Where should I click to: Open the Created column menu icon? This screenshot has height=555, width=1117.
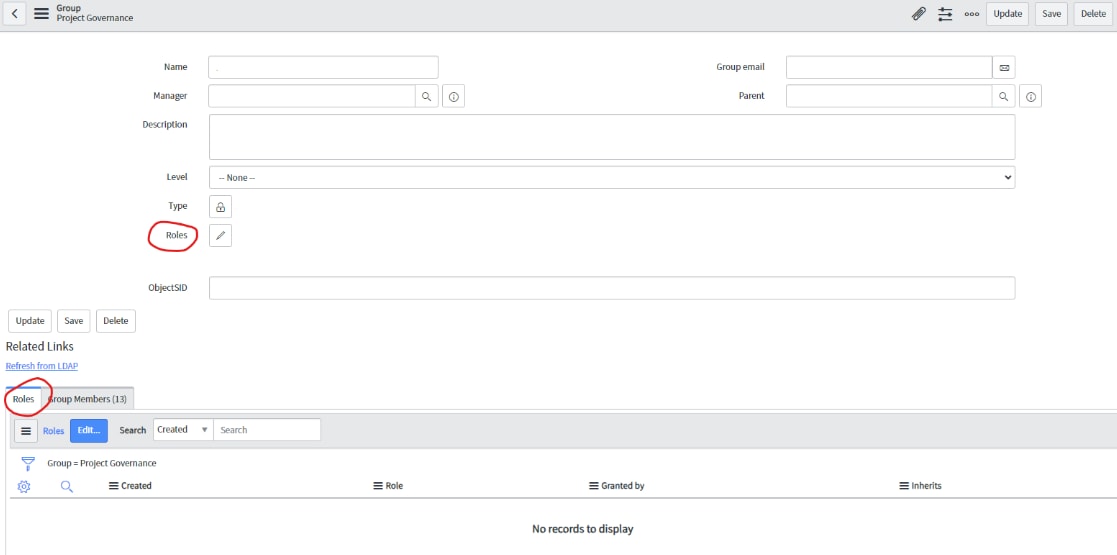coord(113,486)
